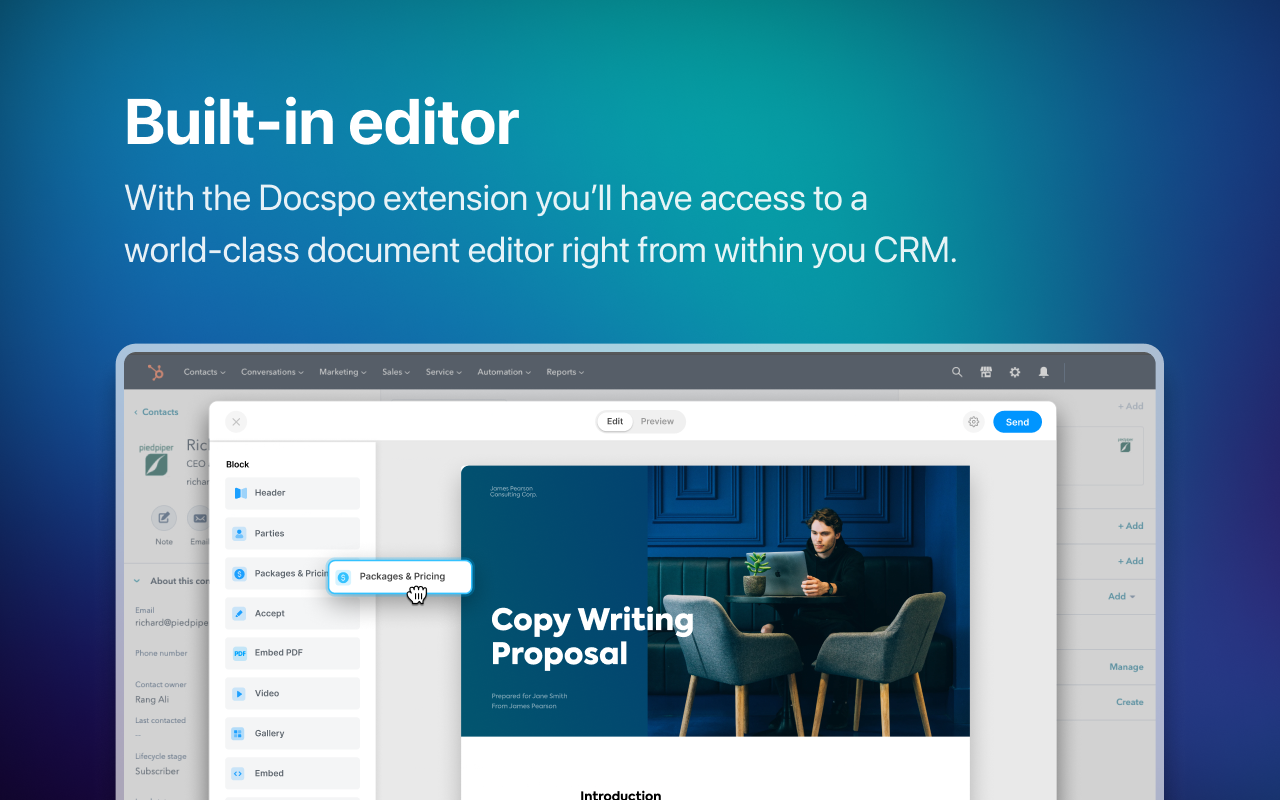Select the Accept block pencil icon
Screen dimensions: 1280x800
pos(239,613)
